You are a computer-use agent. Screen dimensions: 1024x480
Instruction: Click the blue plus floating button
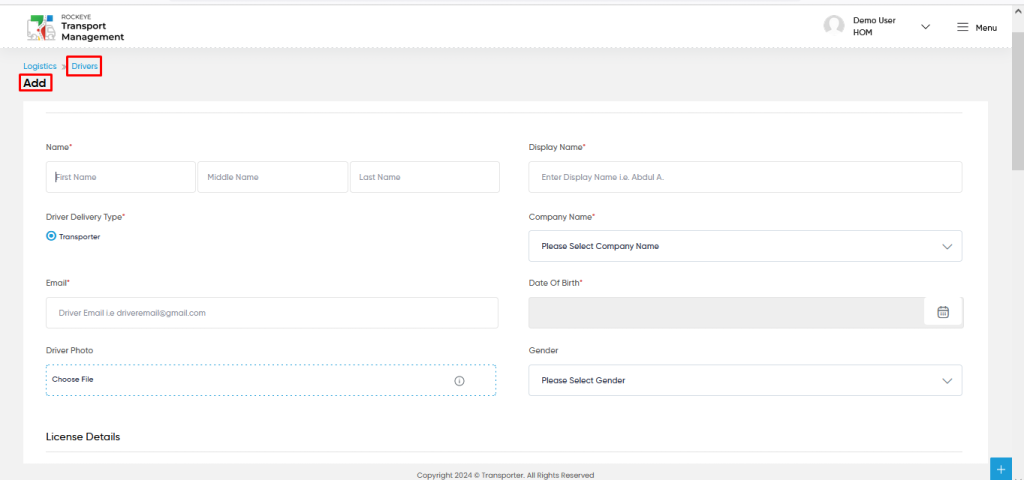(x=1000, y=469)
